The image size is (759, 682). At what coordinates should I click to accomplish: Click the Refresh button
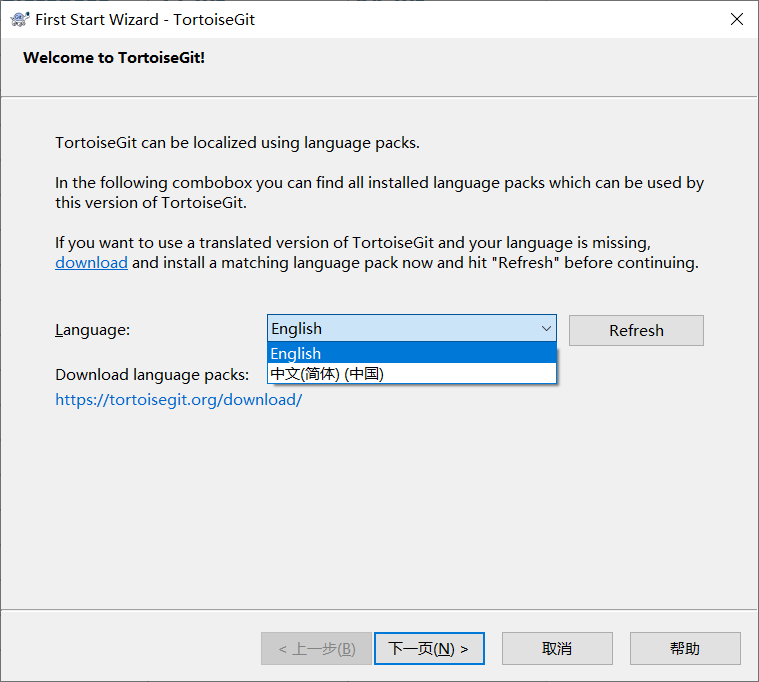[636, 331]
